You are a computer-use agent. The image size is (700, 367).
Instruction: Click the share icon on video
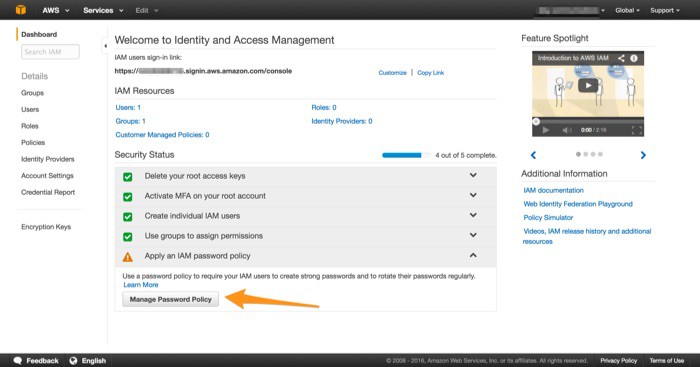(621, 58)
